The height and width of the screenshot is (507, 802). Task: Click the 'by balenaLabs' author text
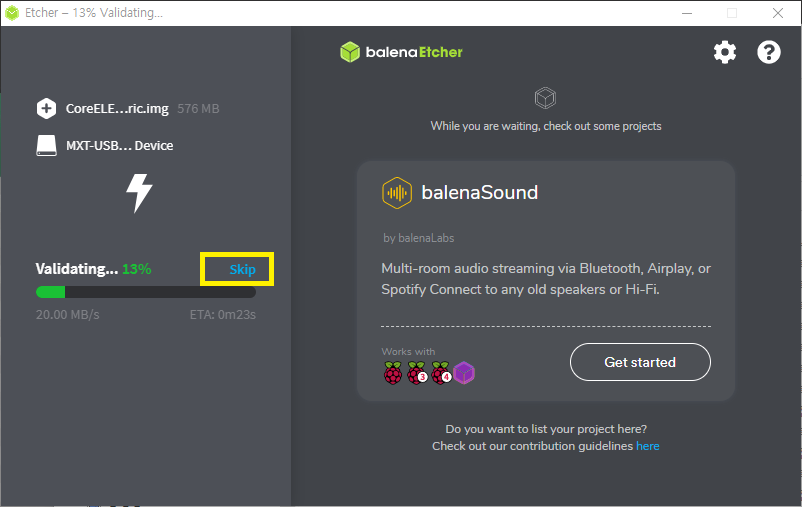418,238
